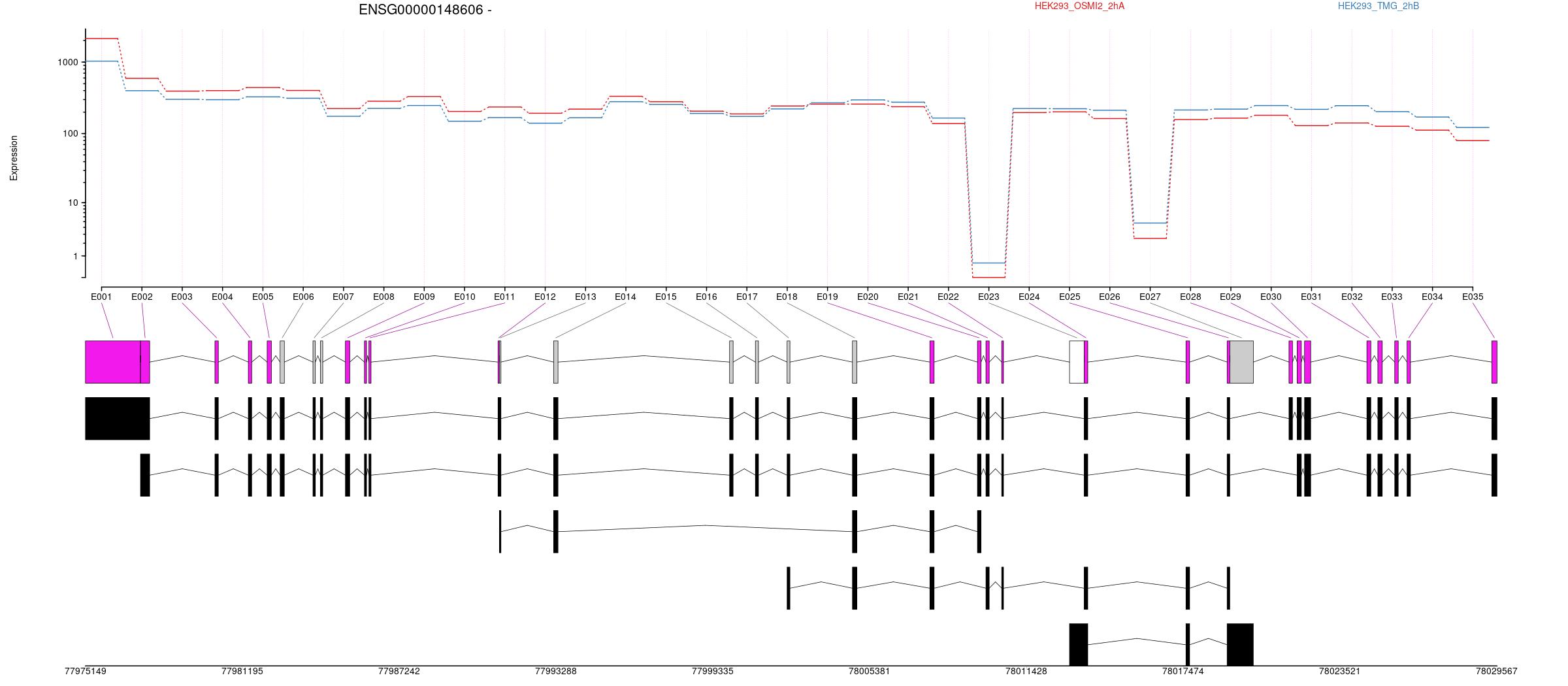Click genomic coordinate 77999335
This screenshot has height=686, width=1568.
[713, 671]
